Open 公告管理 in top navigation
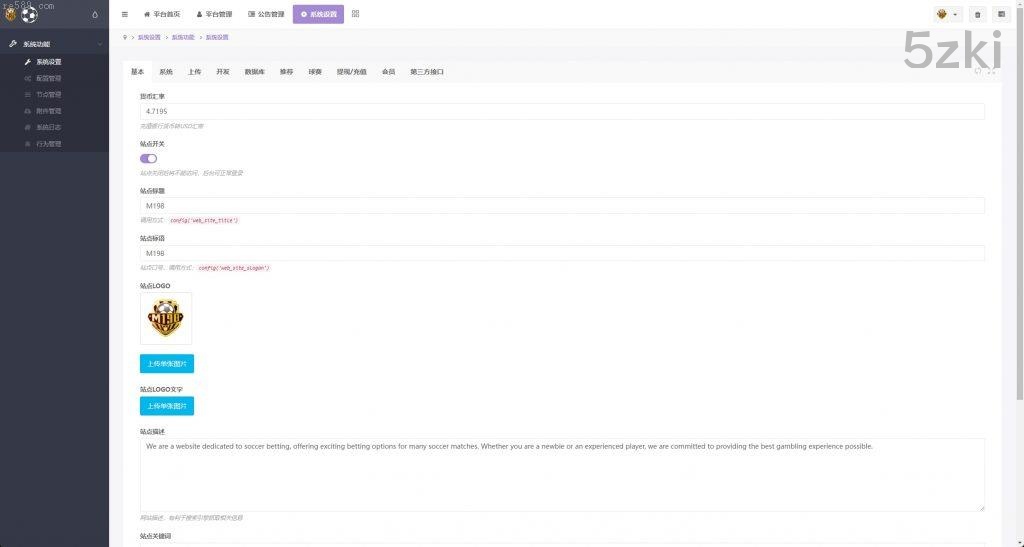The width and height of the screenshot is (1024, 547). click(x=266, y=14)
